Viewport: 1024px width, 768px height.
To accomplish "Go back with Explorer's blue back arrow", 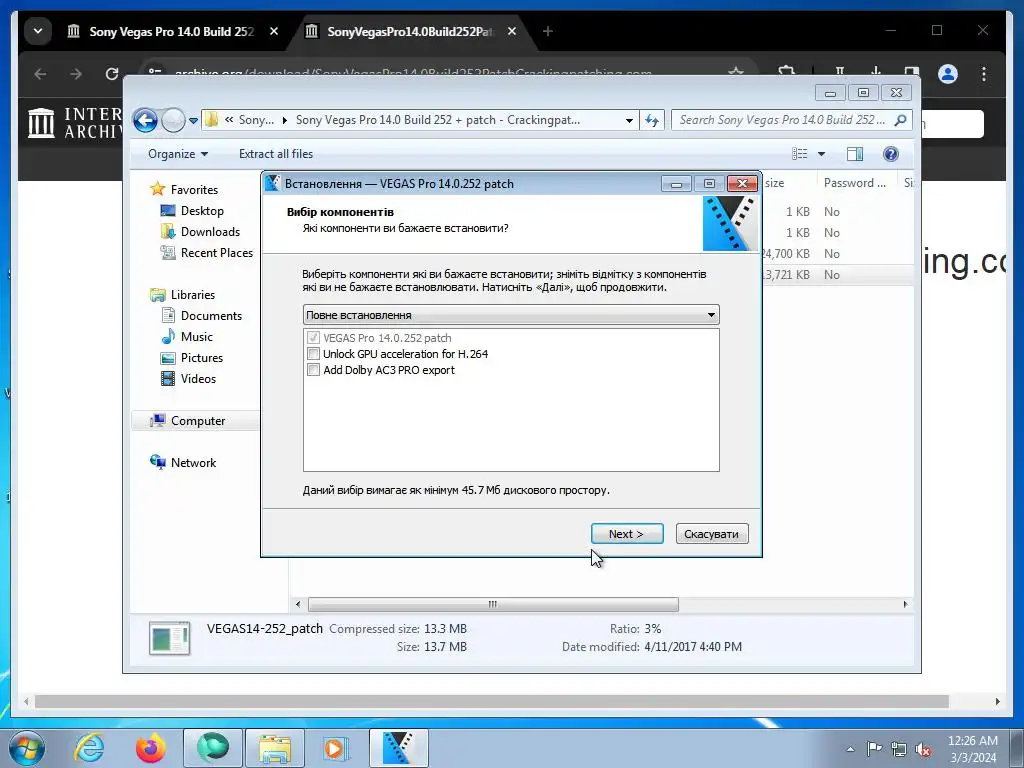I will click(x=145, y=120).
